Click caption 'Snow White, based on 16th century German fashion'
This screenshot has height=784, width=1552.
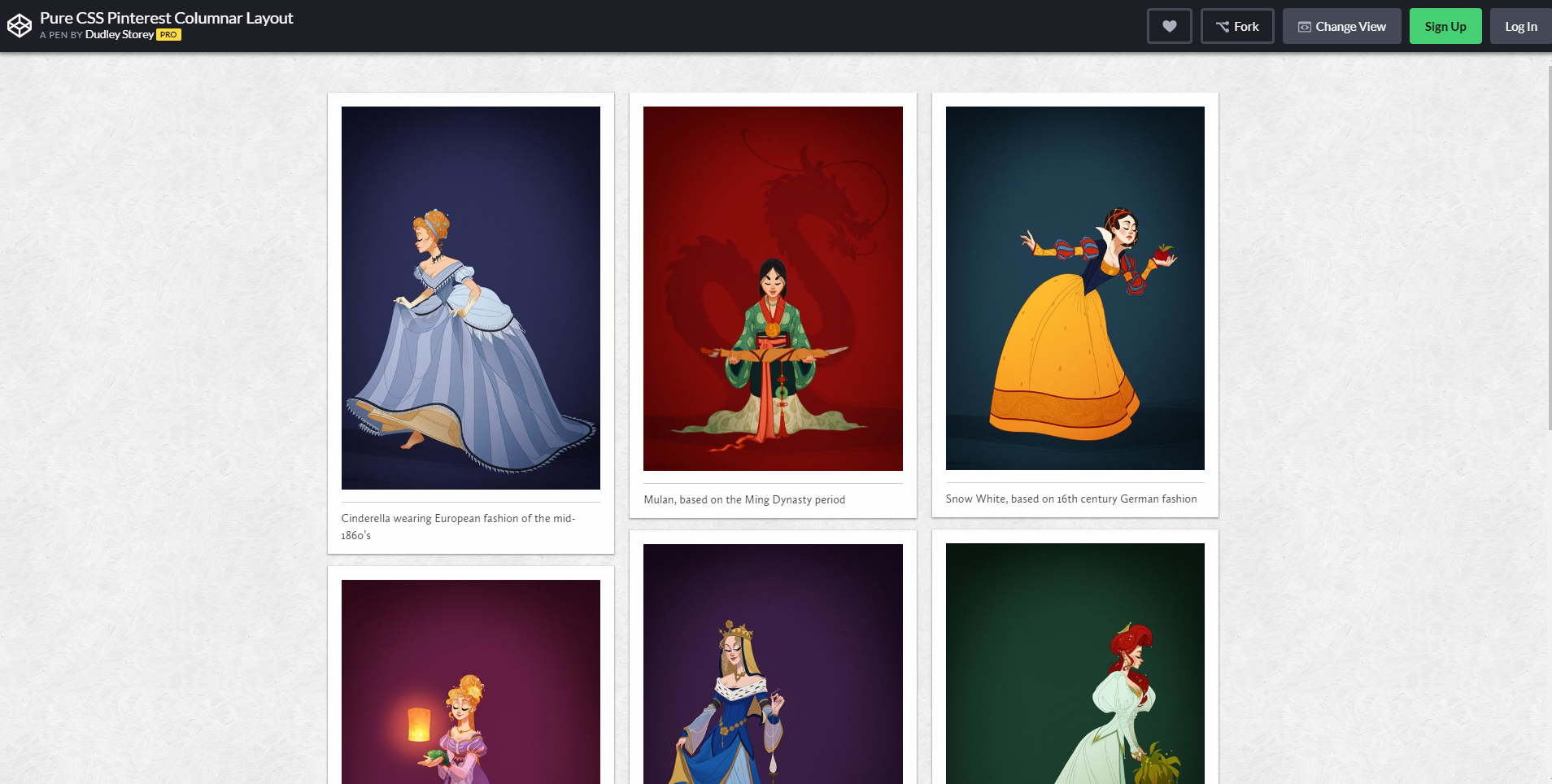(1071, 499)
